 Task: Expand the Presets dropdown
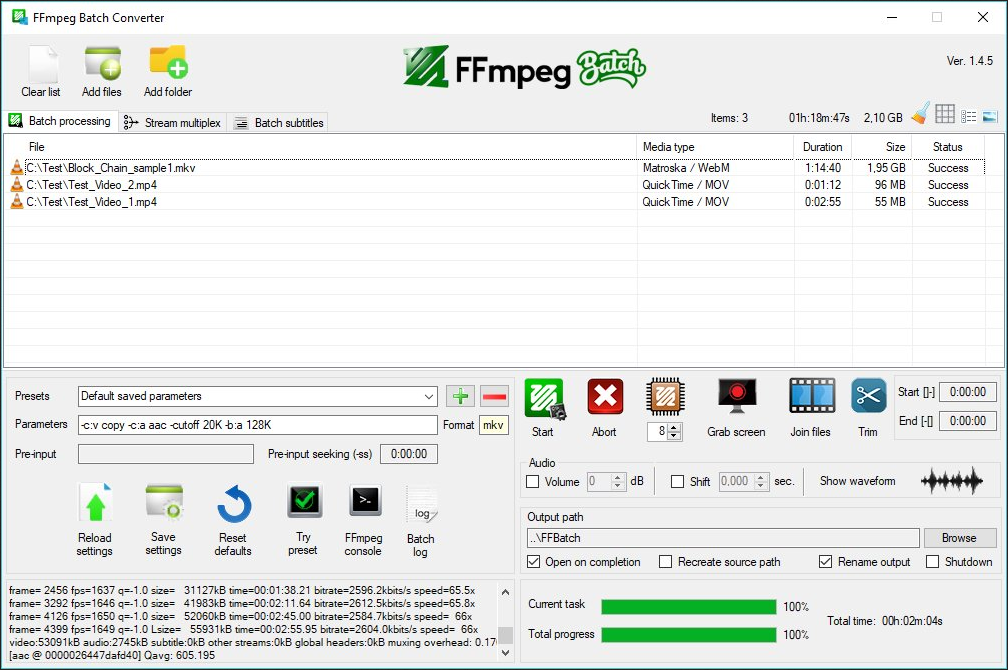coord(429,397)
